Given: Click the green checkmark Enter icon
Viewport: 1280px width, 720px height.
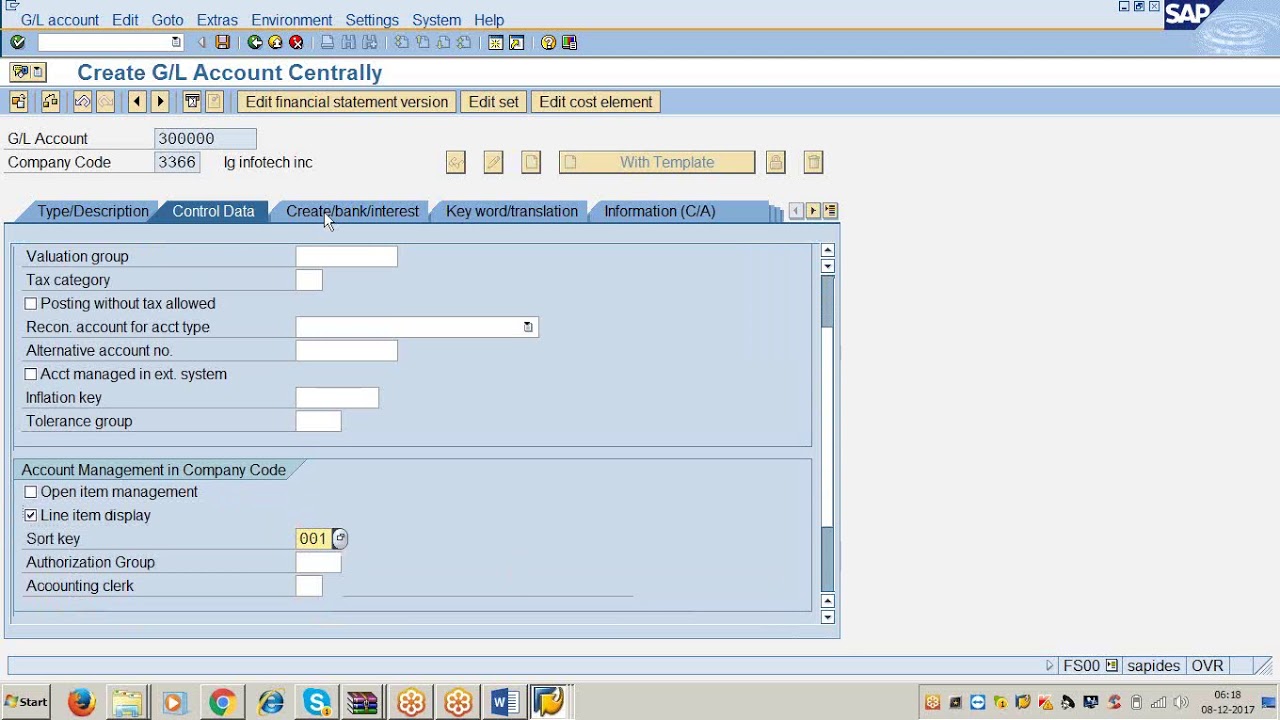Looking at the screenshot, I should point(17,42).
